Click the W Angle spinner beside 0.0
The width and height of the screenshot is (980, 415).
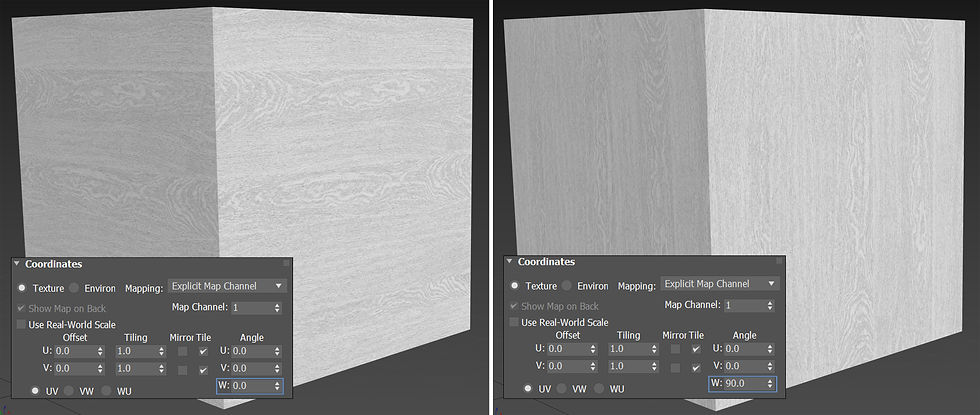tap(278, 386)
